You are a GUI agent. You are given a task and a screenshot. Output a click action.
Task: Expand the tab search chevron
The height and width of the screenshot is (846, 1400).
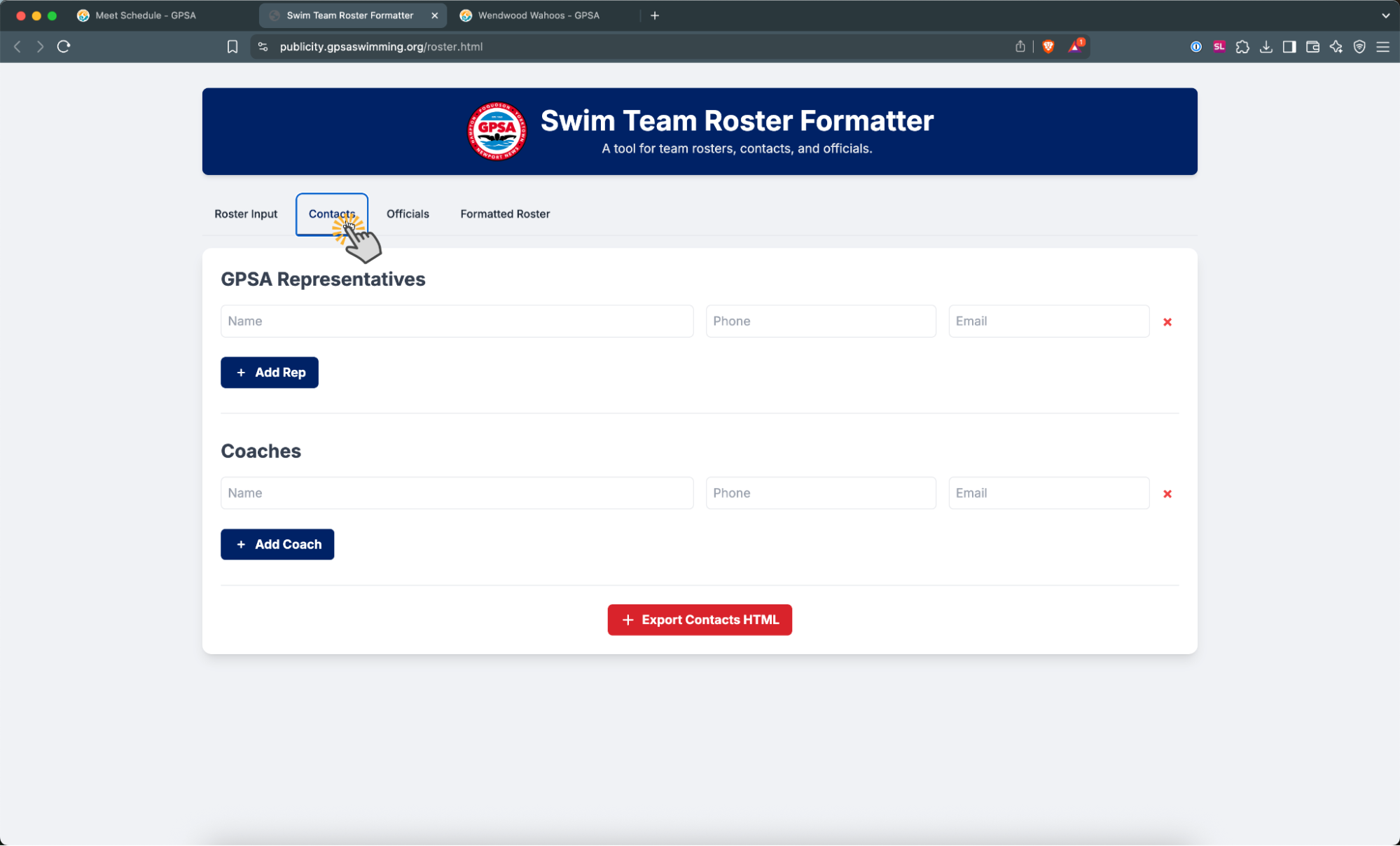coord(1385,15)
